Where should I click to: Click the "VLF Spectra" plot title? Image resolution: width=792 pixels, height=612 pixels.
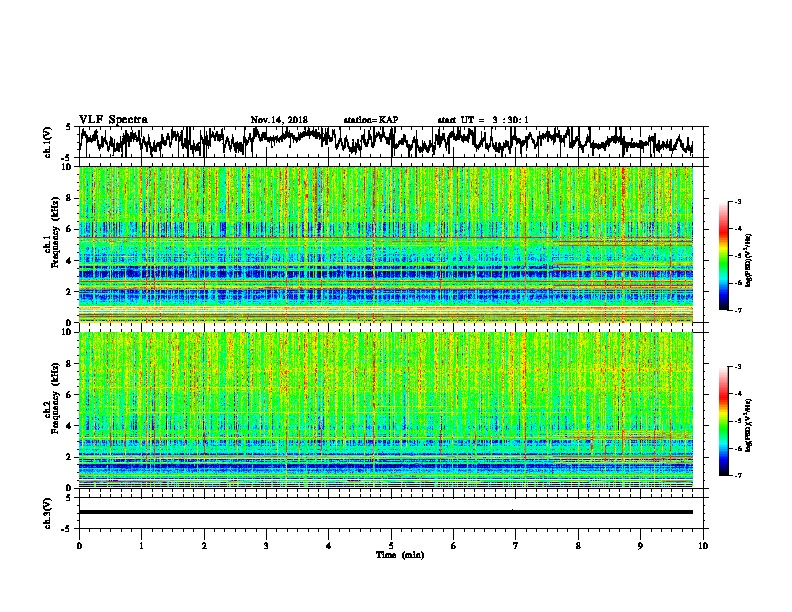tap(113, 120)
